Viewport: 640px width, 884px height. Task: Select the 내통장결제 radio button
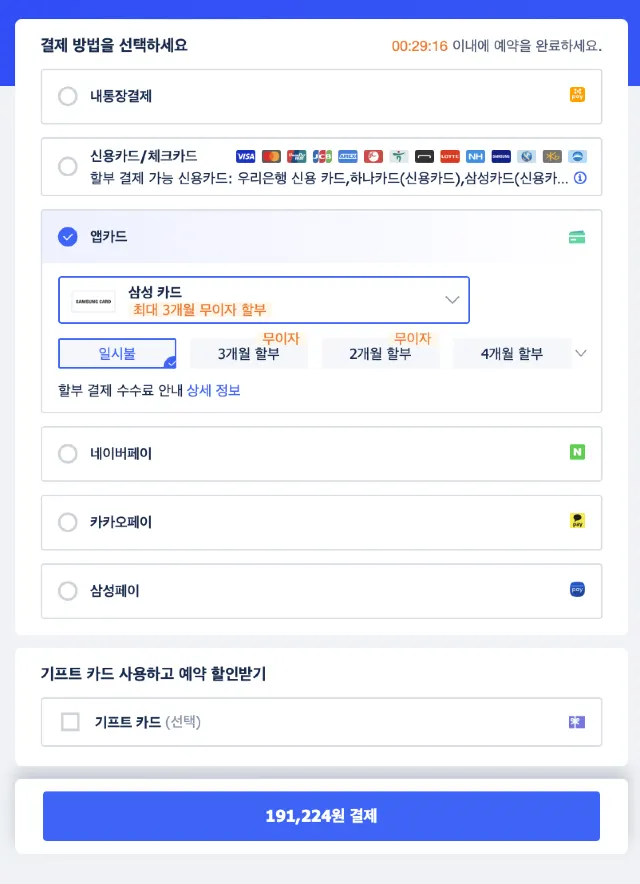tap(68, 96)
